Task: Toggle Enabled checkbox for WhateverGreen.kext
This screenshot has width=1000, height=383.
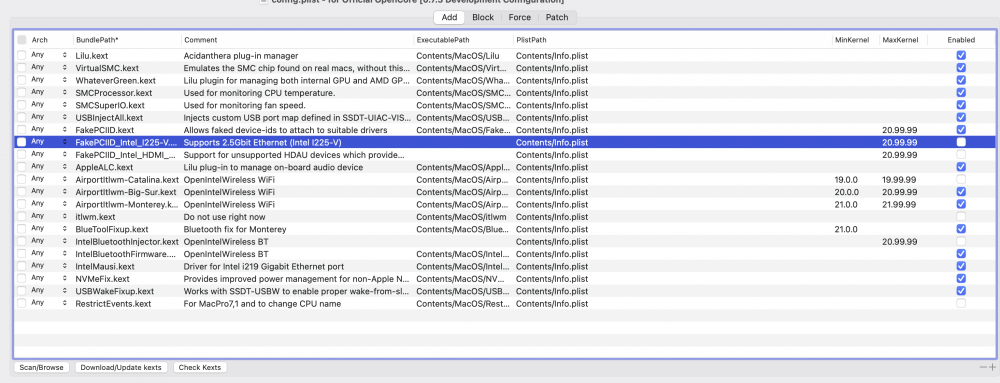Action: [961, 80]
